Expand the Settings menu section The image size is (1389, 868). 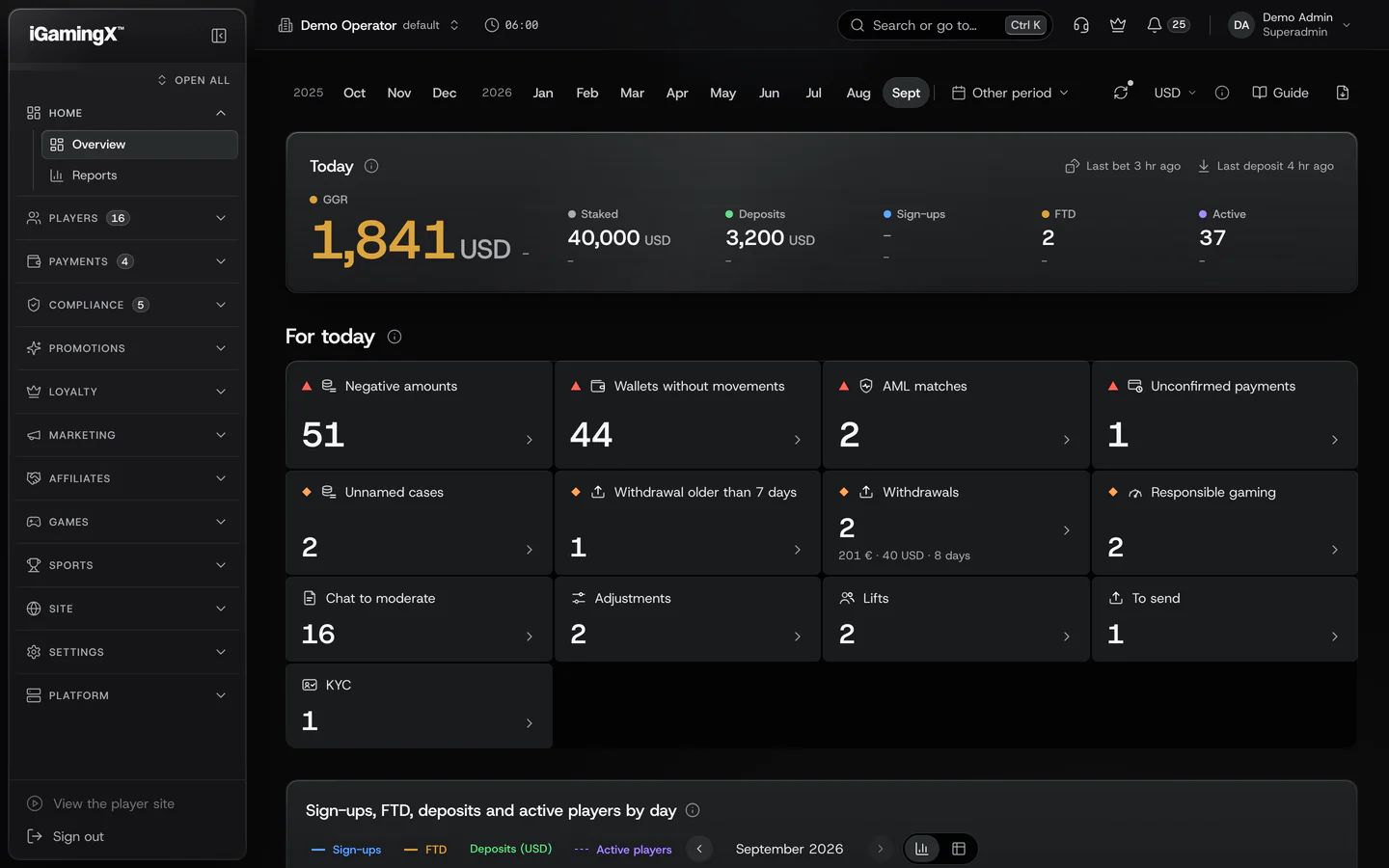click(127, 652)
